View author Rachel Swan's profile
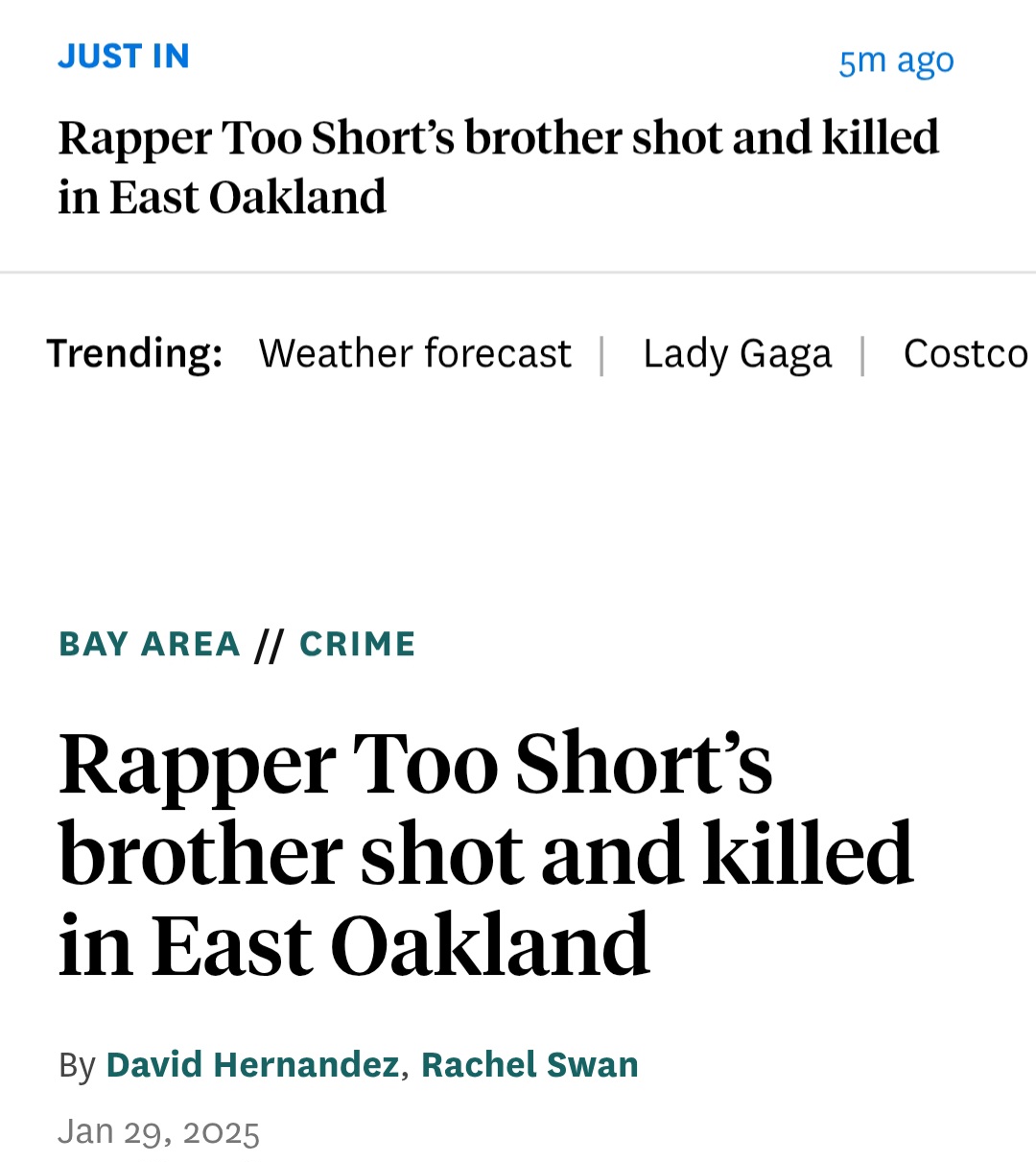This screenshot has width=1036, height=1162. click(x=530, y=1065)
